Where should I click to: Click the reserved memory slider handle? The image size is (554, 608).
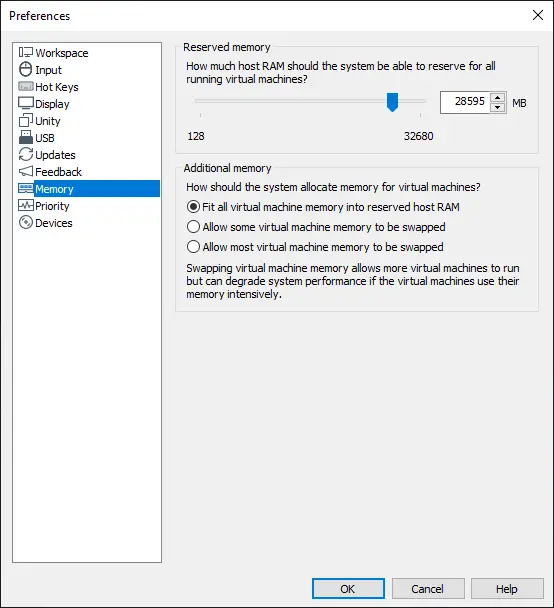tap(392, 102)
